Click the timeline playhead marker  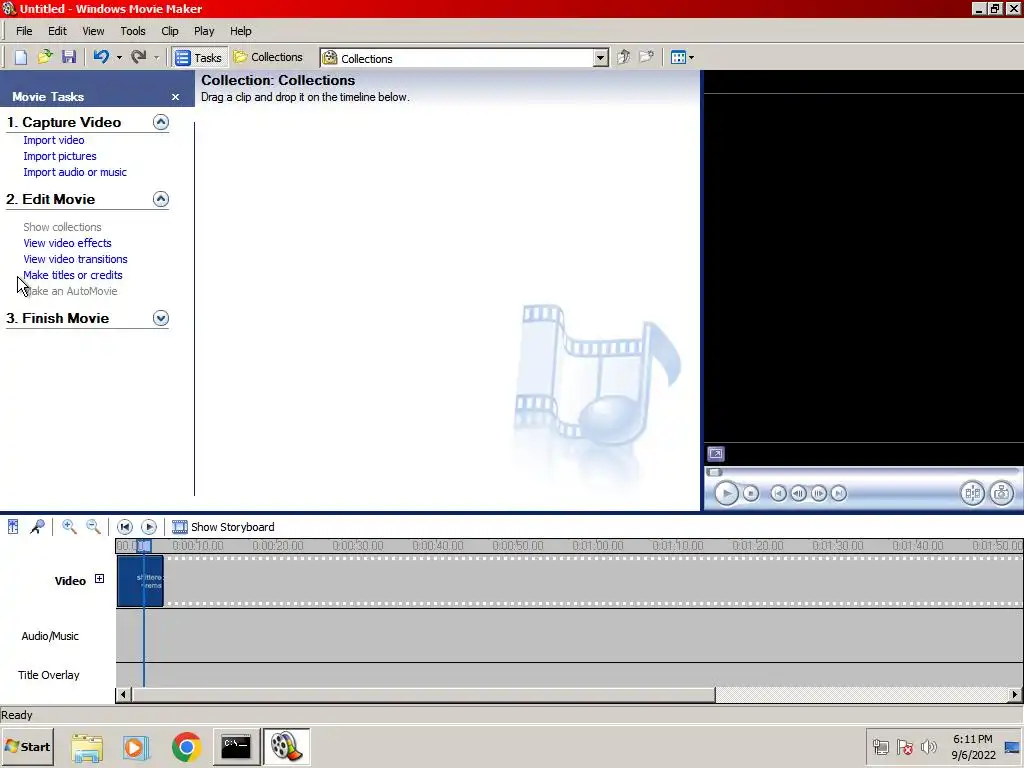click(144, 545)
